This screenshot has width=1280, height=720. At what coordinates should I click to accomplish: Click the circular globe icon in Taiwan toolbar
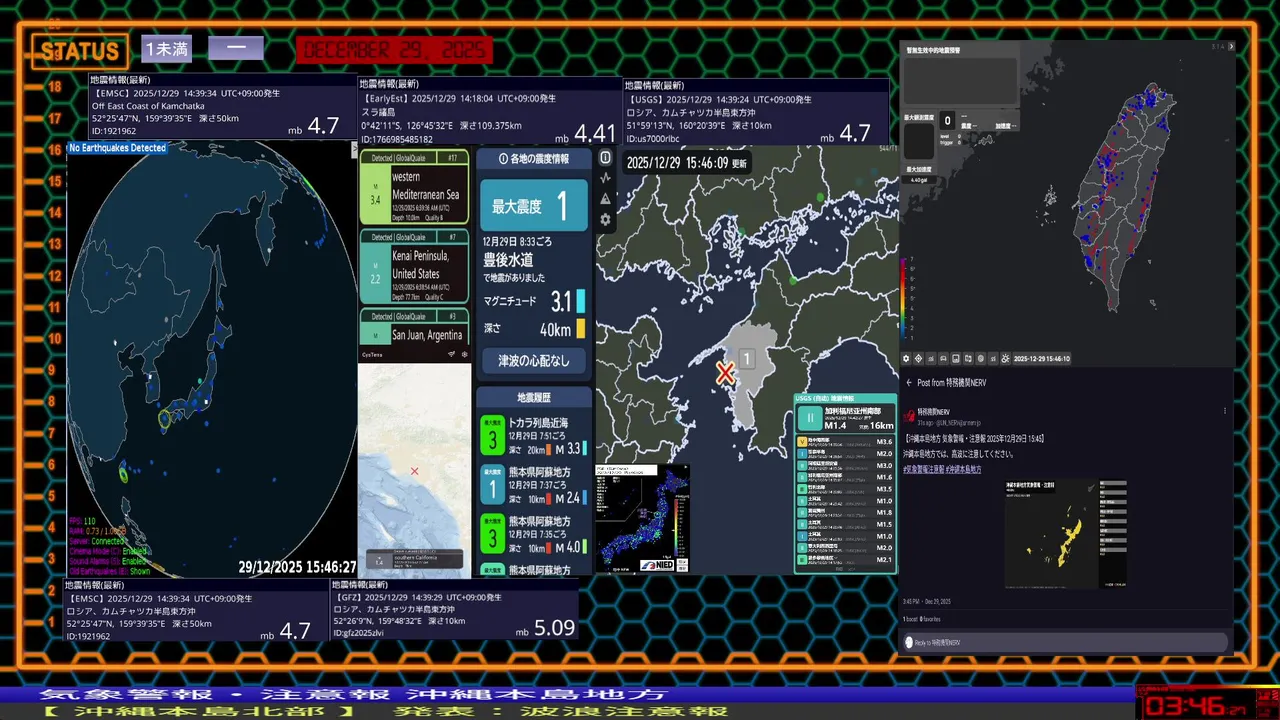pos(980,358)
